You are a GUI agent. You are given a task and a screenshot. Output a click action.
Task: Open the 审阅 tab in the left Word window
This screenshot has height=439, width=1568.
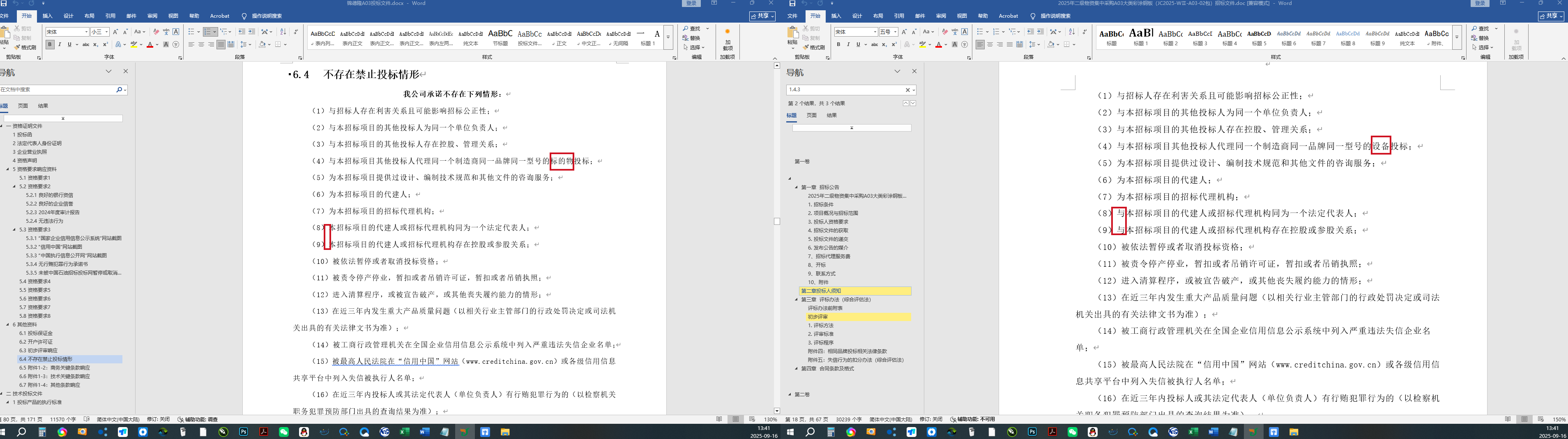[x=152, y=16]
